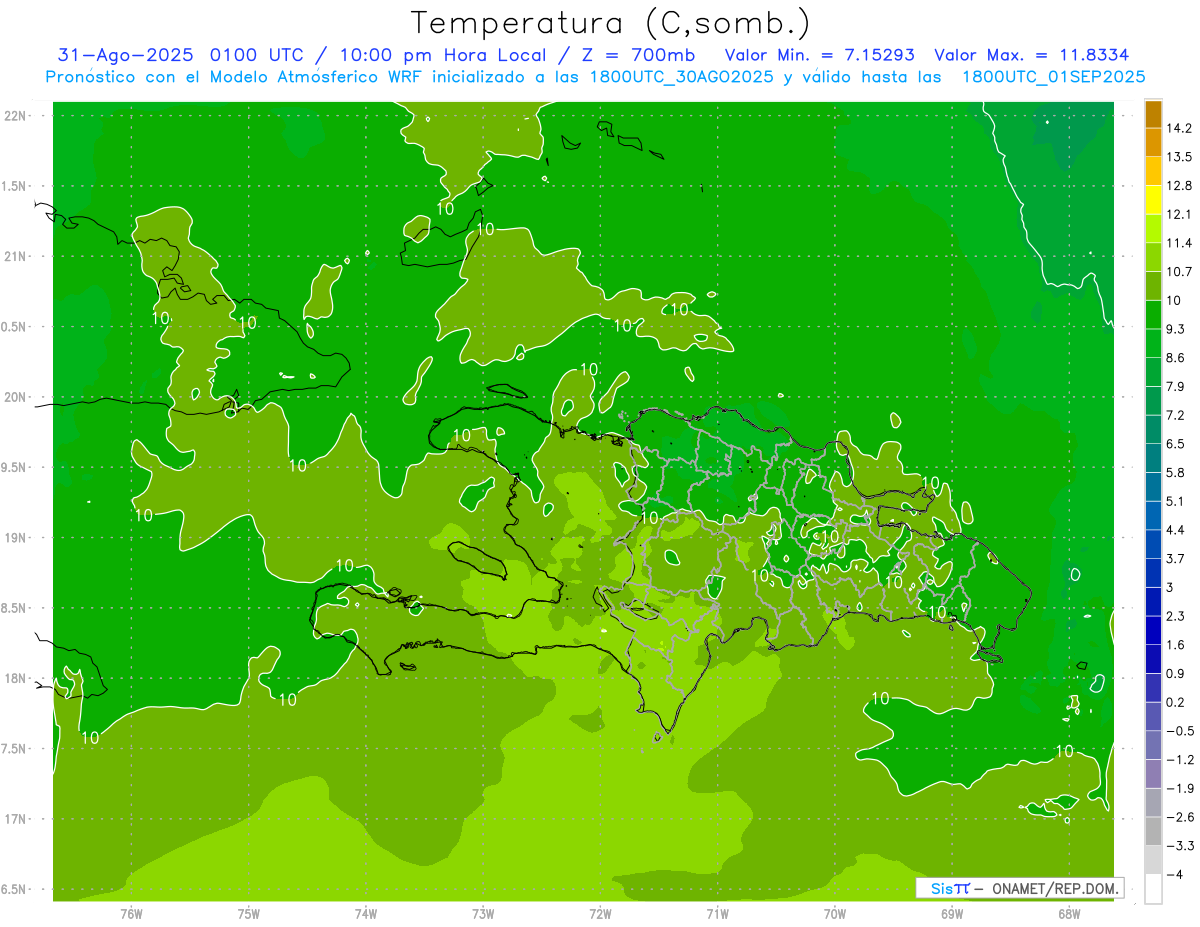Click the "70W" longitude axis label
This screenshot has width=1200, height=927.
tap(835, 913)
